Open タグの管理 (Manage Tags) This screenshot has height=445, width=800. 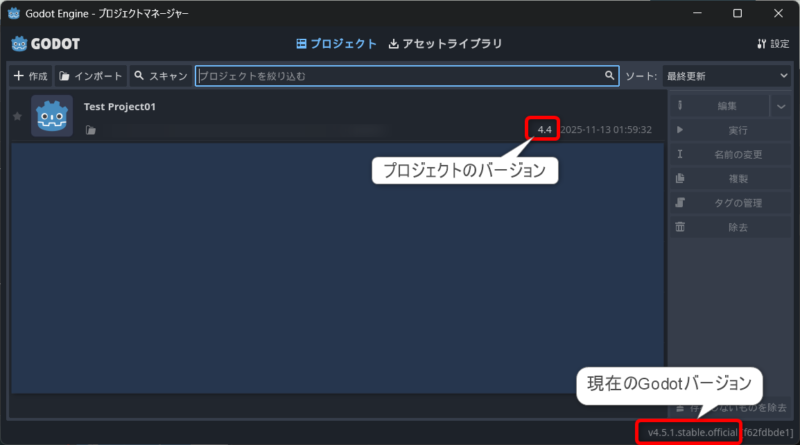pyautogui.click(x=727, y=203)
